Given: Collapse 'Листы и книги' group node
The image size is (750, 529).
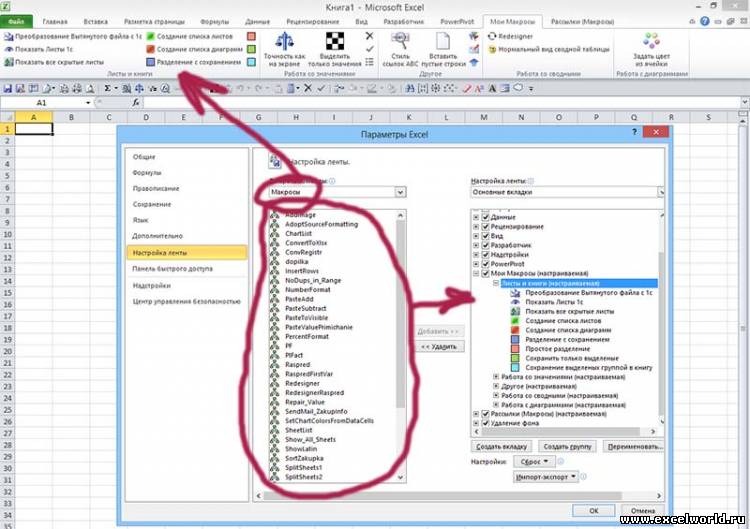Looking at the screenshot, I should tap(496, 283).
